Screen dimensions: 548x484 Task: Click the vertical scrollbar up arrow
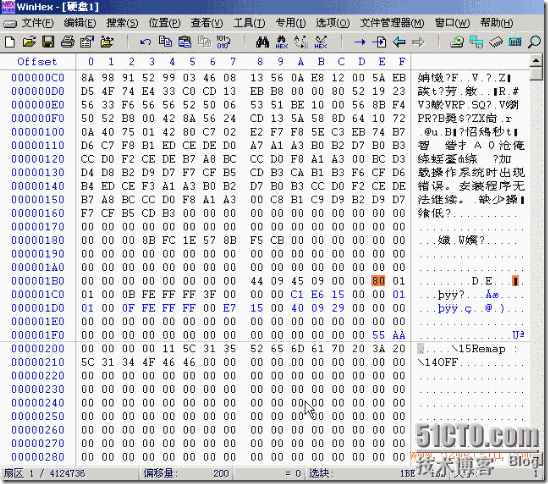coord(536,61)
